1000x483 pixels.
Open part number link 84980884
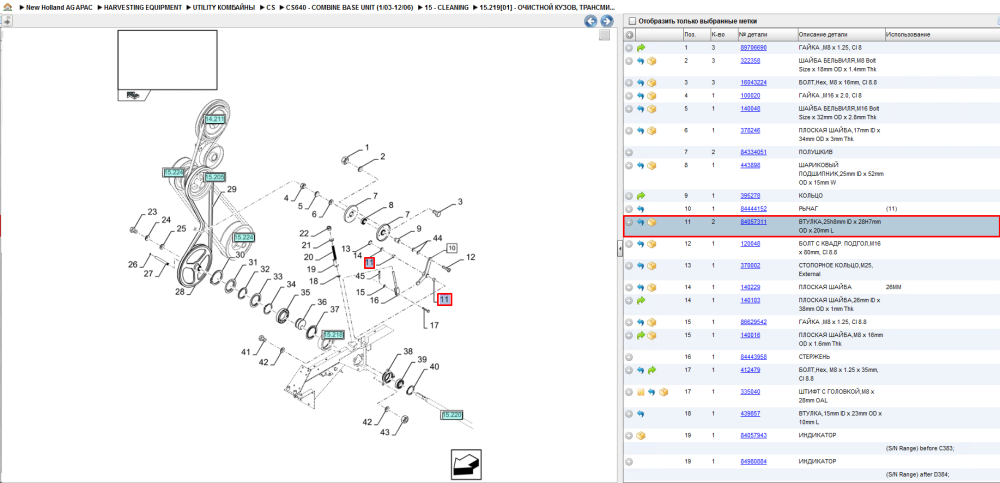tap(753, 461)
